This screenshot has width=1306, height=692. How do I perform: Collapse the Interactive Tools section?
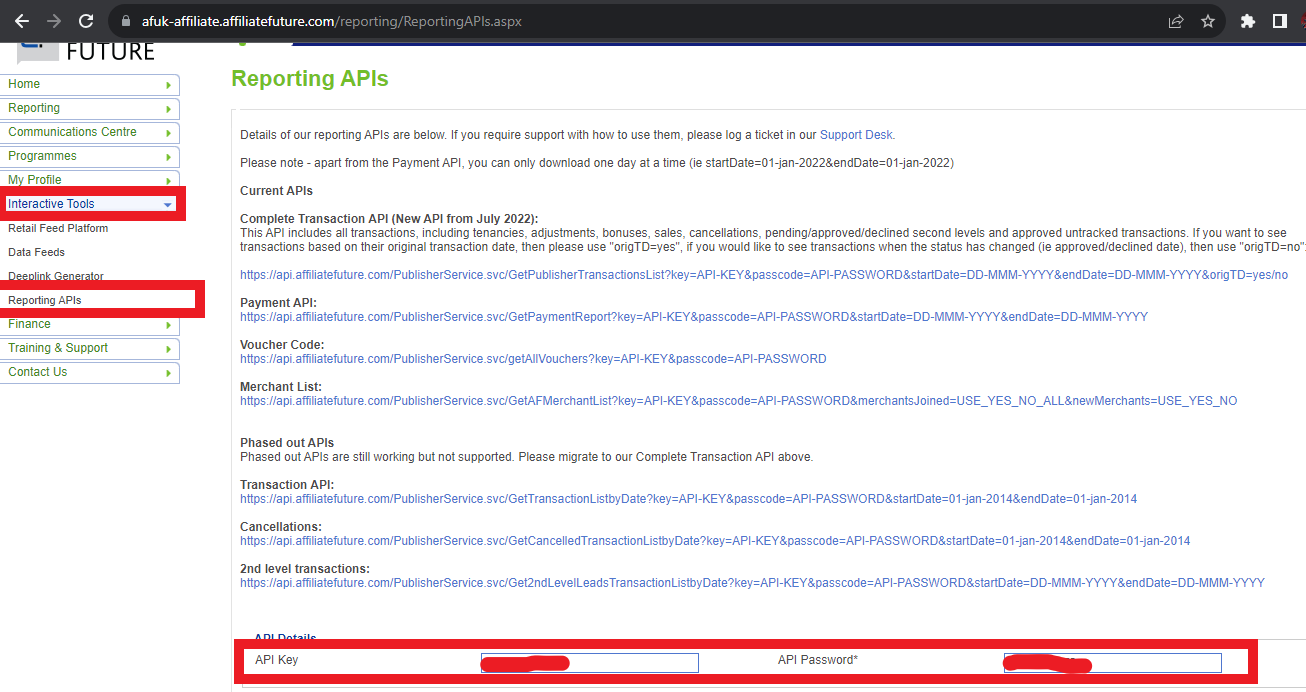[x=167, y=204]
